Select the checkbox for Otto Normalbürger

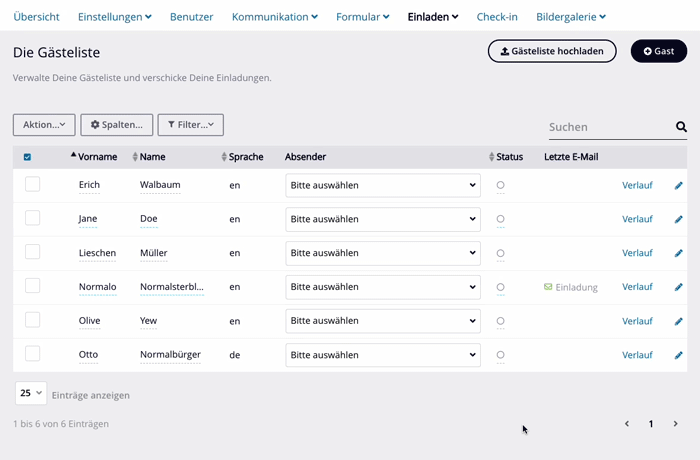[x=33, y=354]
